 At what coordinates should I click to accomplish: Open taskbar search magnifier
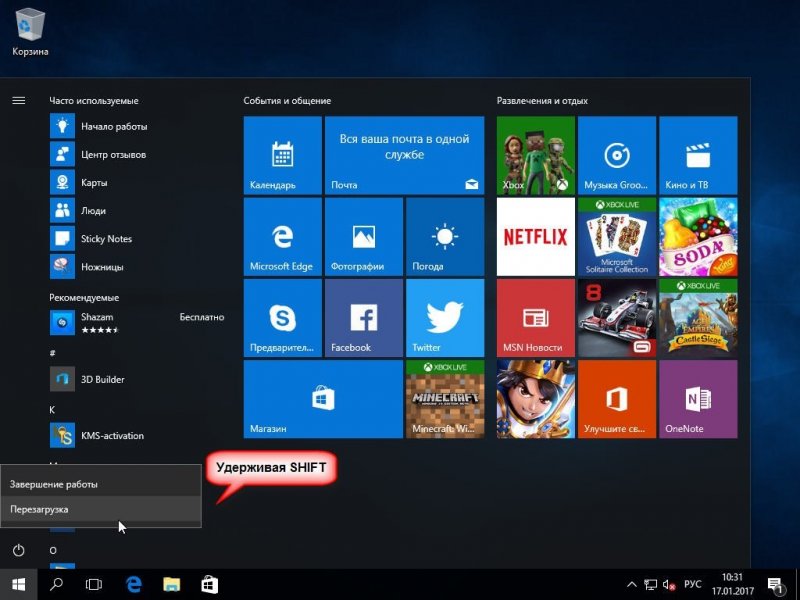pyautogui.click(x=57, y=584)
